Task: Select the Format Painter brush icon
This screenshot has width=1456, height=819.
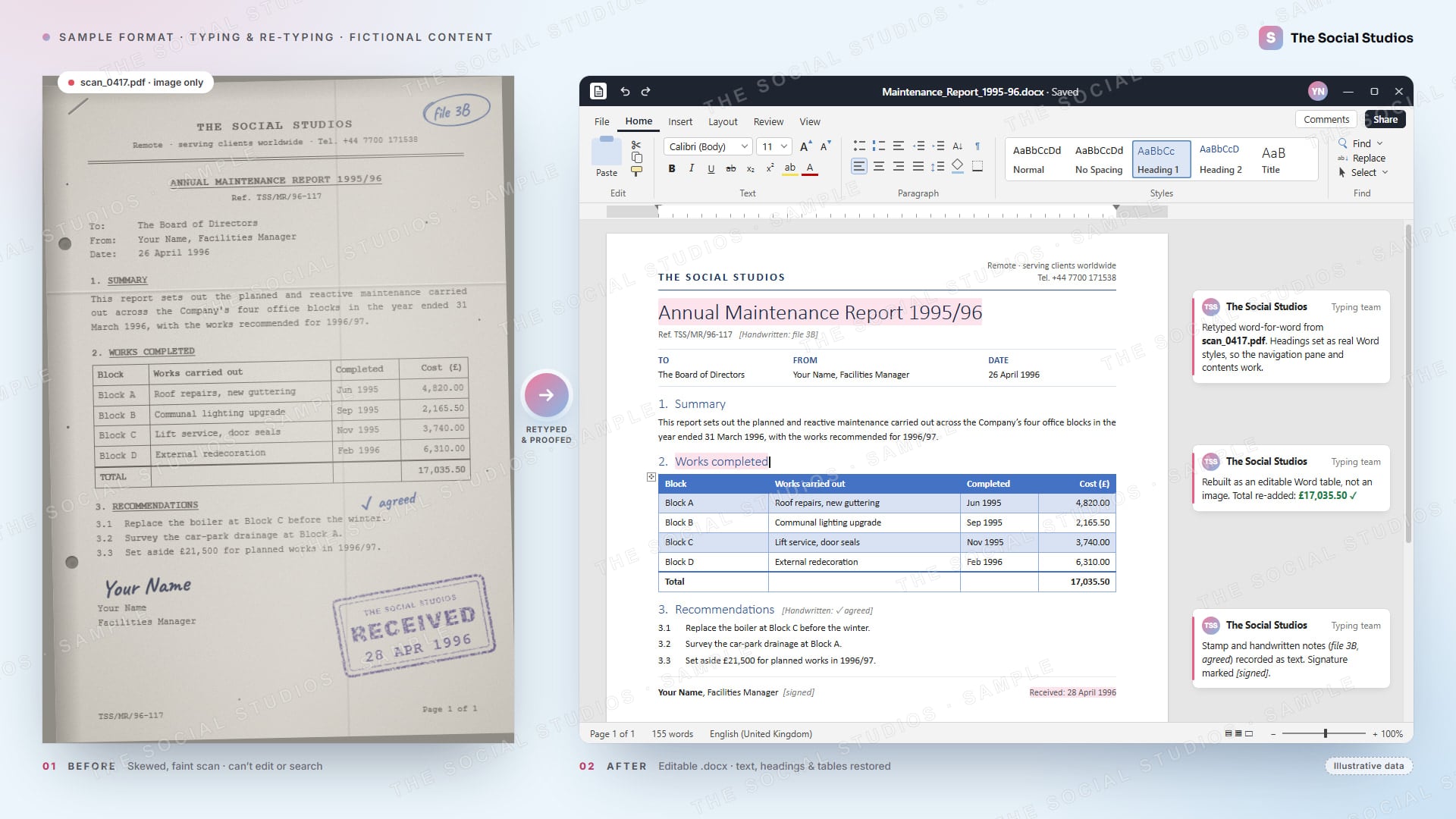Action: coord(636,171)
